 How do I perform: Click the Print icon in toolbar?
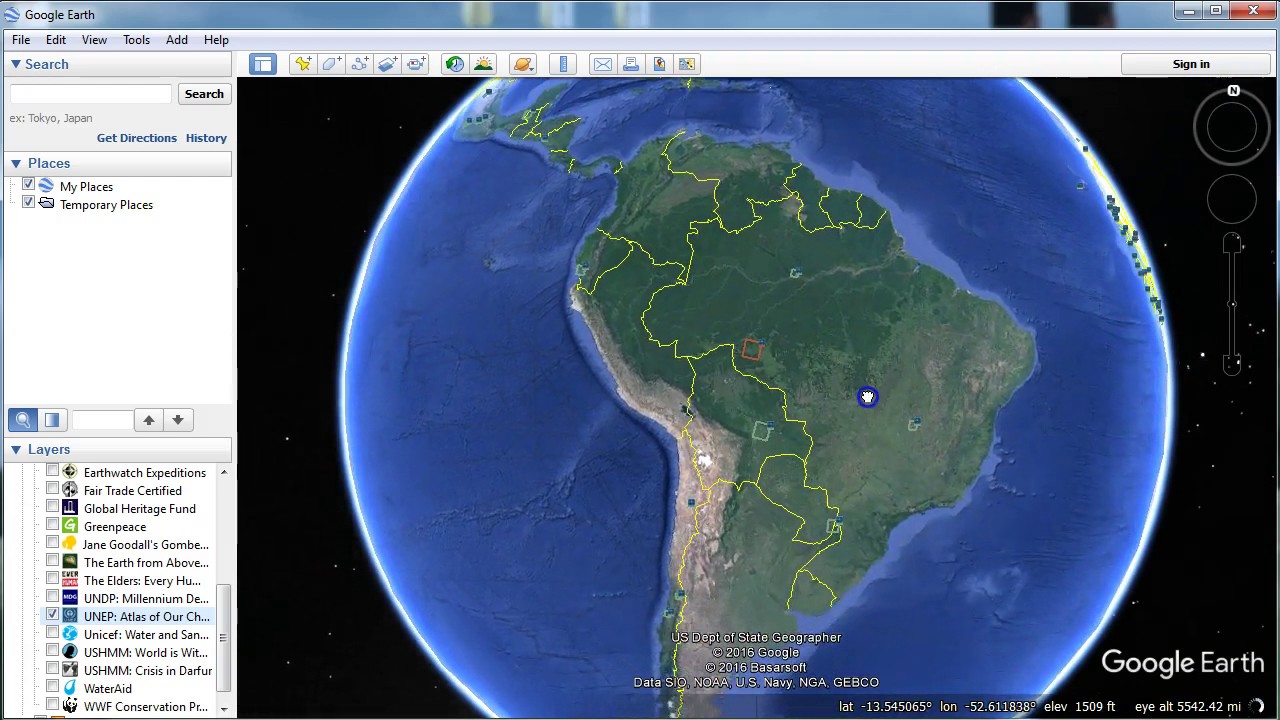pyautogui.click(x=631, y=64)
